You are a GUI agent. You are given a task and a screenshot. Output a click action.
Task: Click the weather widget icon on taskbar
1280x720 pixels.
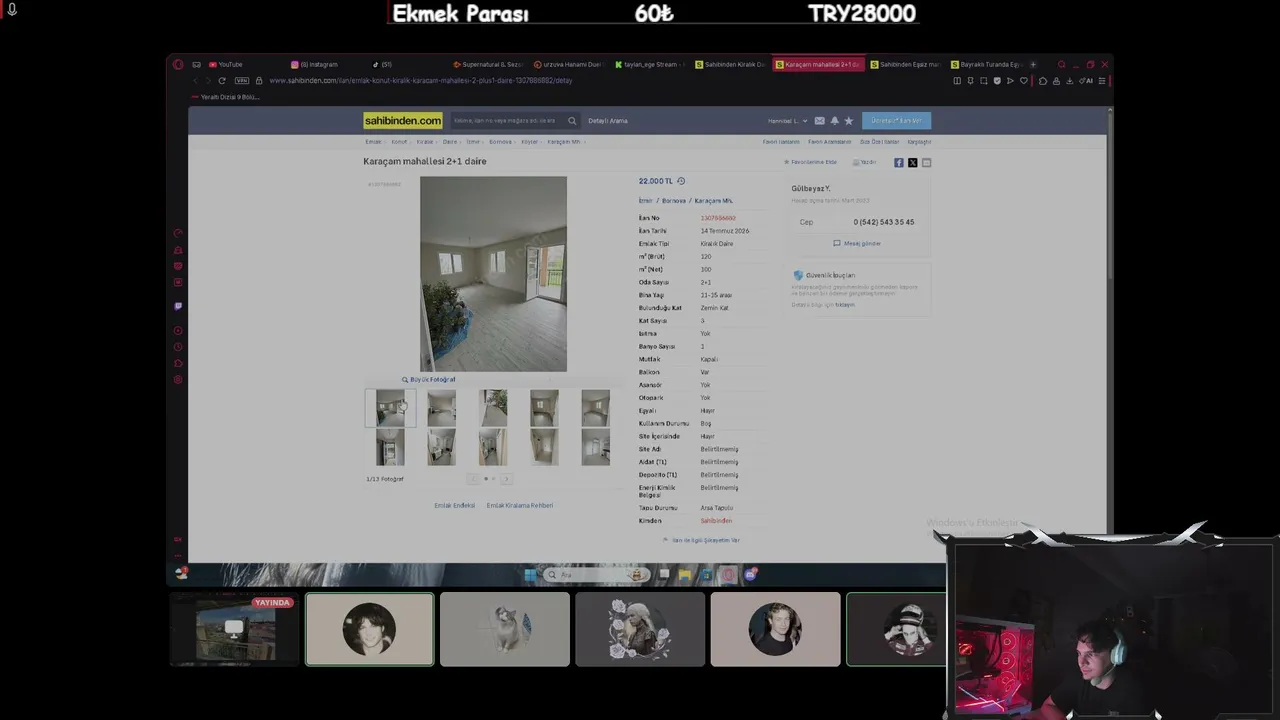point(182,573)
